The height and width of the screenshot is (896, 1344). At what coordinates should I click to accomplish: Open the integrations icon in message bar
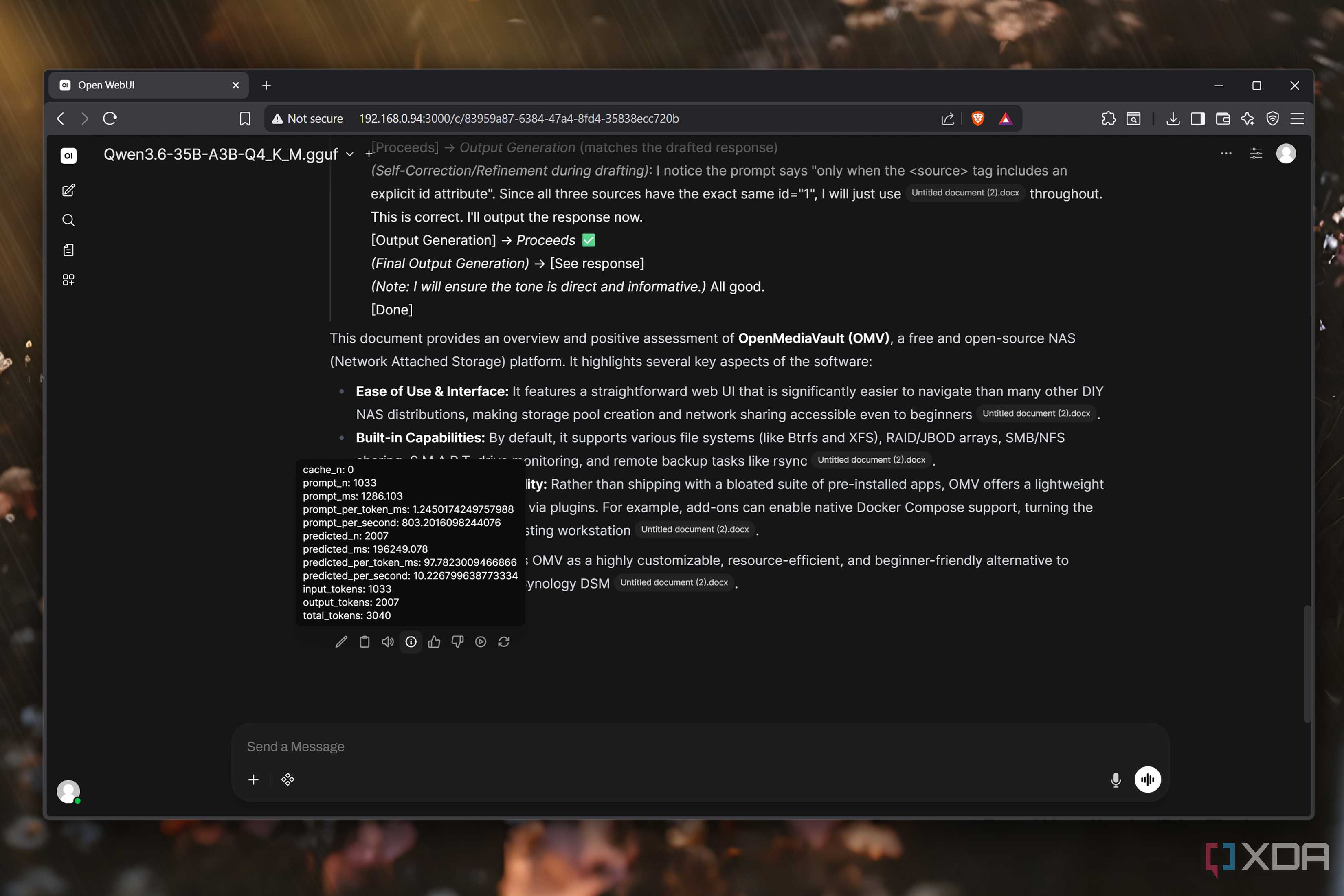(x=288, y=780)
